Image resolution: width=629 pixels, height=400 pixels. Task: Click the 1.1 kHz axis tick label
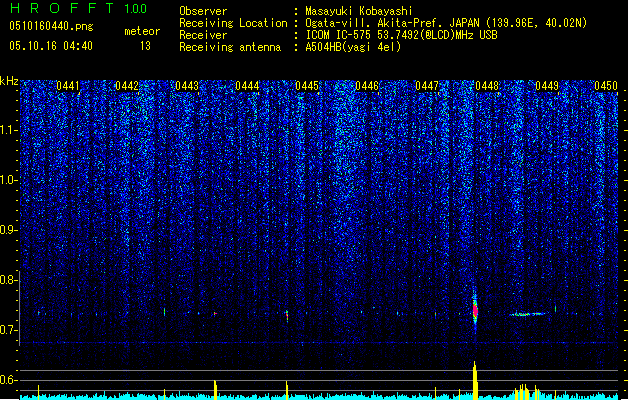coord(9,130)
